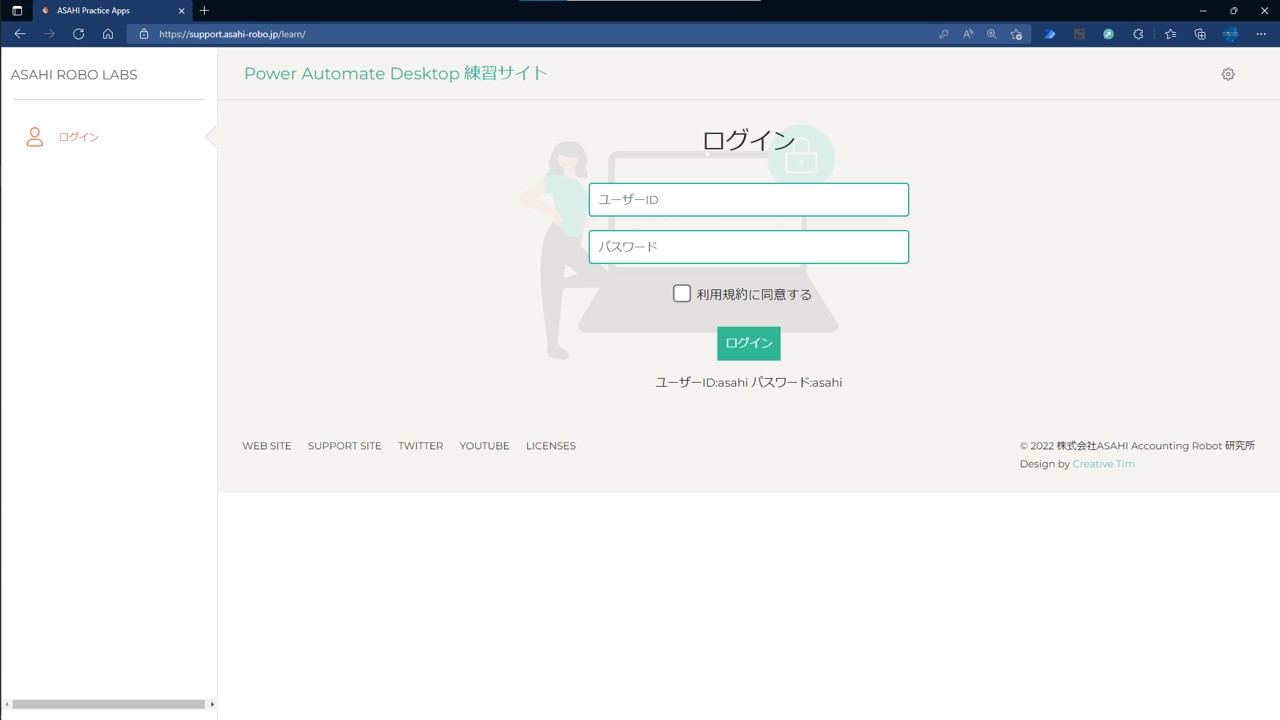Open the WEB SITE footer link
This screenshot has height=720, width=1280.
[x=267, y=446]
